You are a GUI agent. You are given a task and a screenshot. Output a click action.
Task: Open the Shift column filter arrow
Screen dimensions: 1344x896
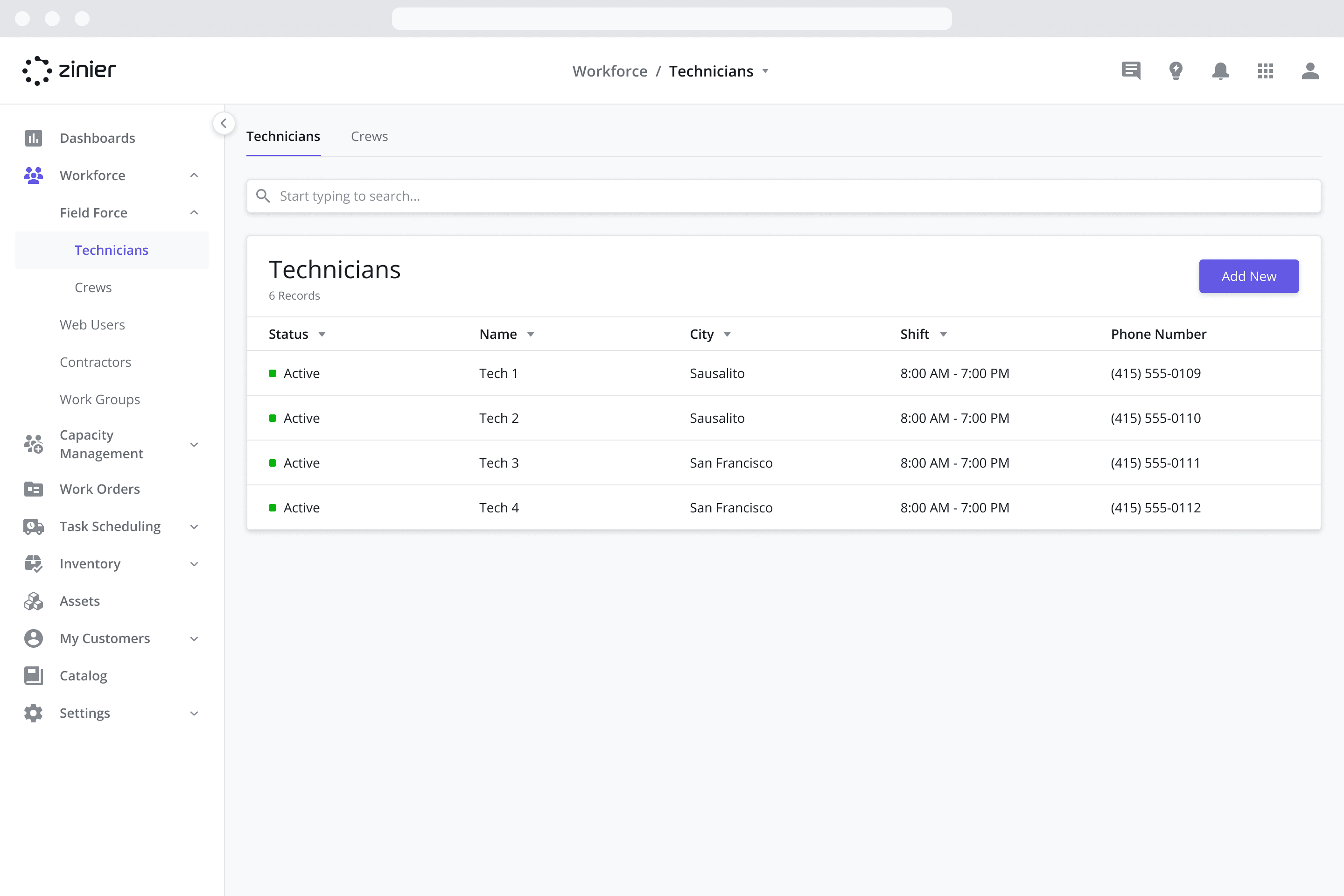[x=944, y=334]
